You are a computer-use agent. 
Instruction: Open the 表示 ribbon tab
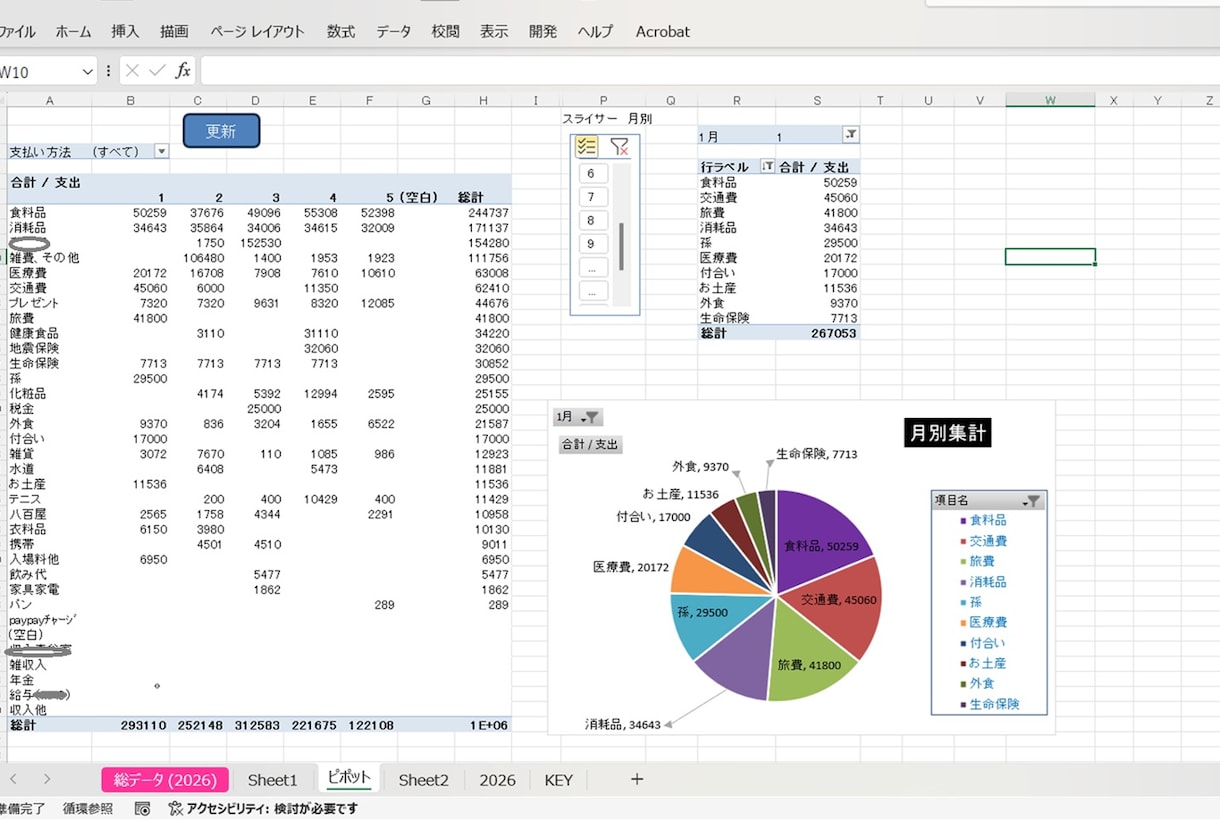click(494, 32)
